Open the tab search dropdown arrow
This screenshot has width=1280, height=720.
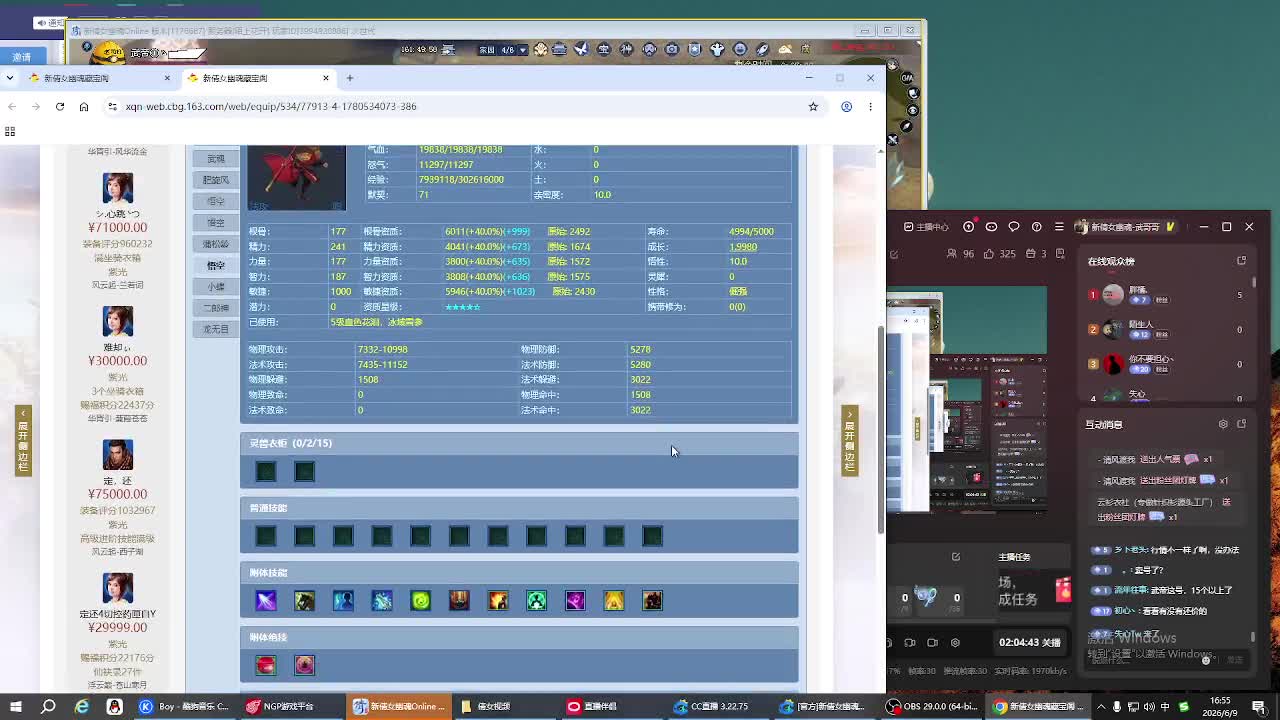10,78
